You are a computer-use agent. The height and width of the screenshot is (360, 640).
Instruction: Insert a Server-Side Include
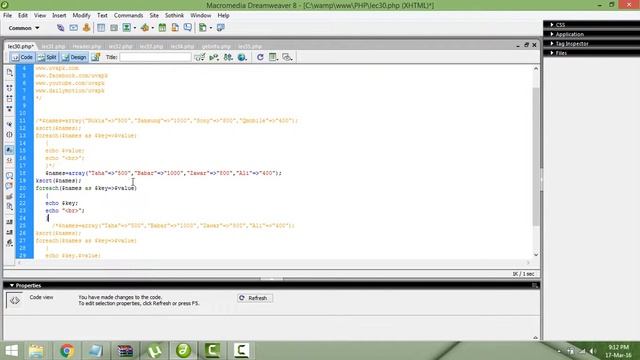tap(175, 28)
